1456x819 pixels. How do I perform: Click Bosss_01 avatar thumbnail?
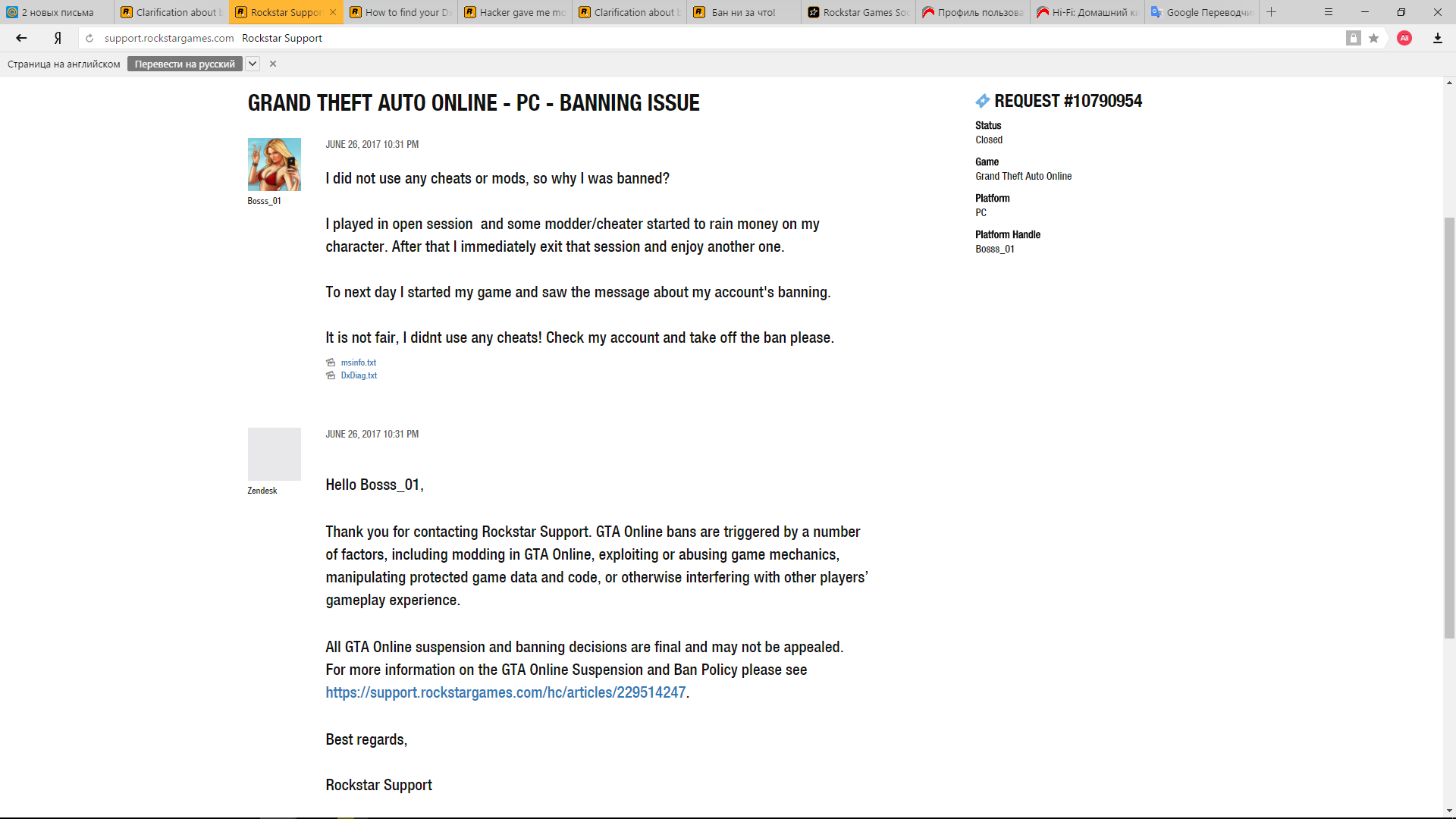tap(274, 164)
